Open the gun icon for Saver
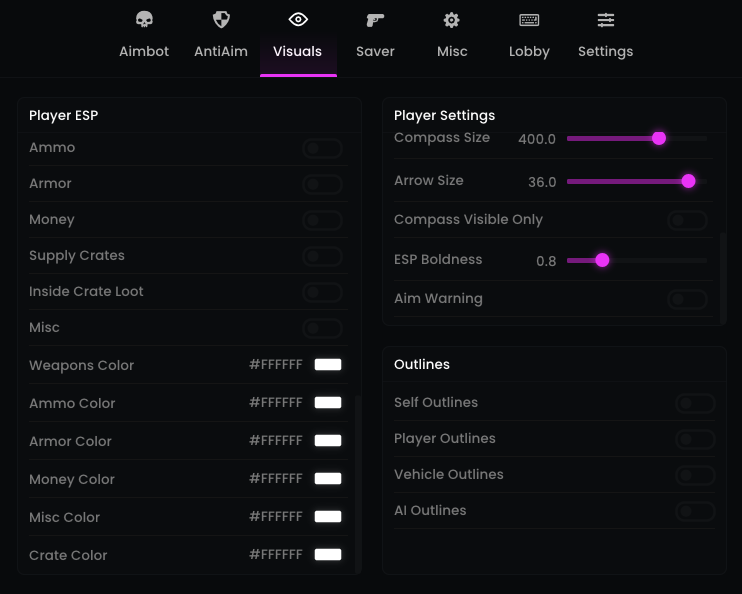This screenshot has width=742, height=594. pyautogui.click(x=375, y=20)
